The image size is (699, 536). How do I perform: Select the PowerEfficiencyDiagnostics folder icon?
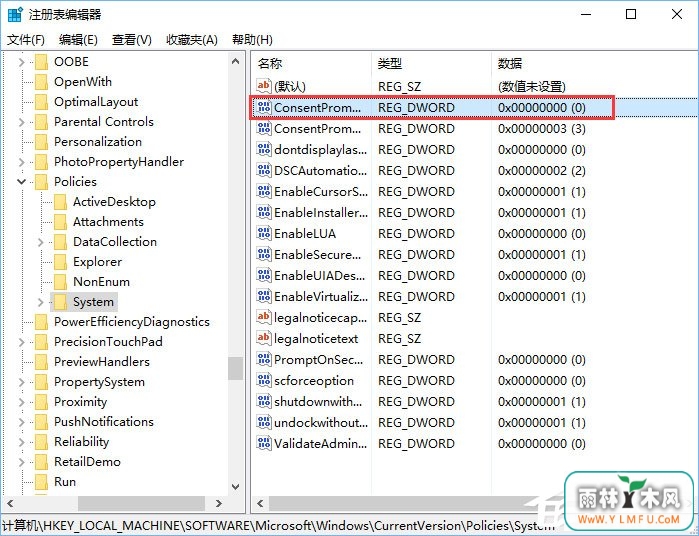point(41,322)
